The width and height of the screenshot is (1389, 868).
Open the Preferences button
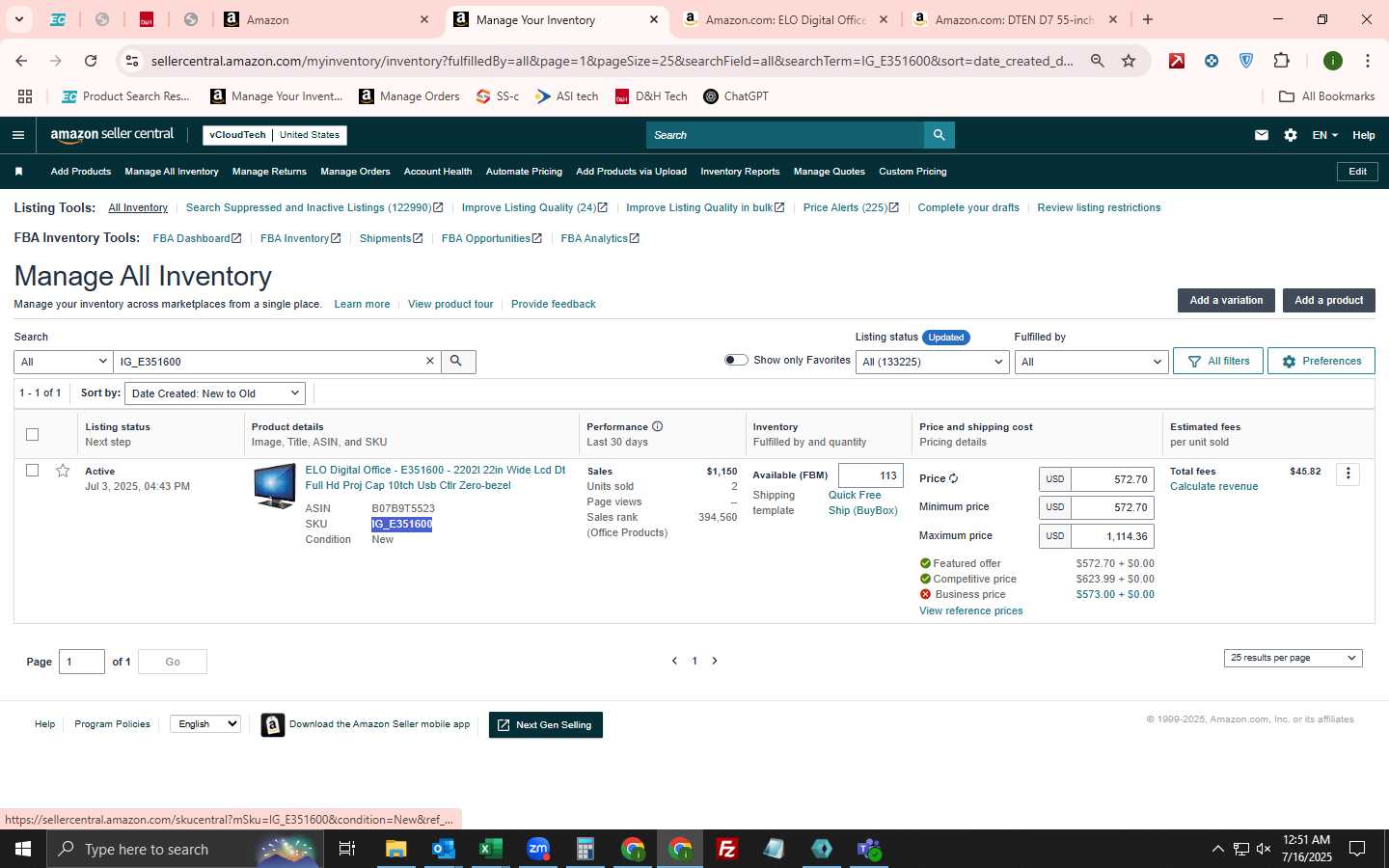1321,361
